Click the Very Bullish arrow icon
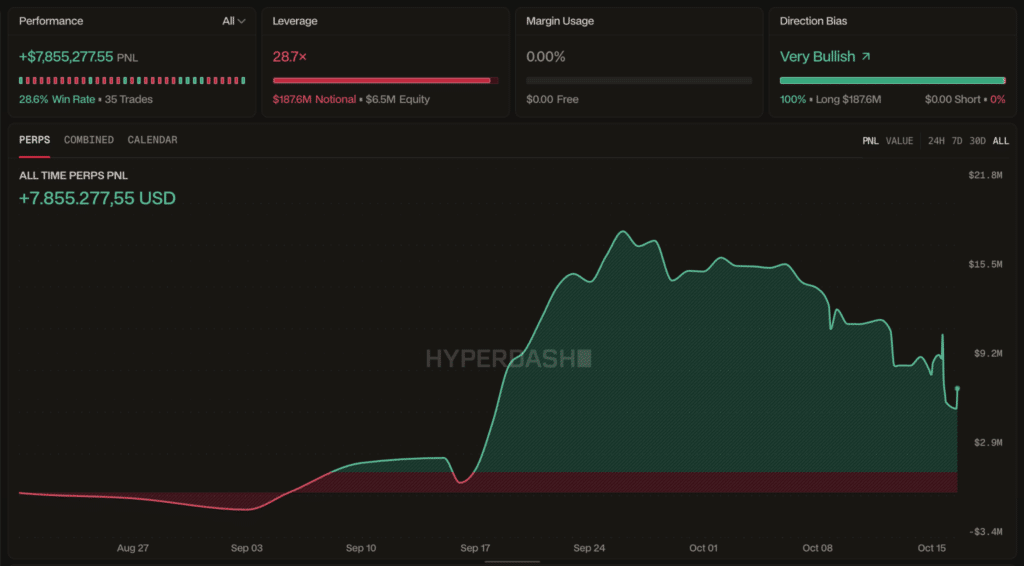This screenshot has height=566, width=1024. (866, 57)
